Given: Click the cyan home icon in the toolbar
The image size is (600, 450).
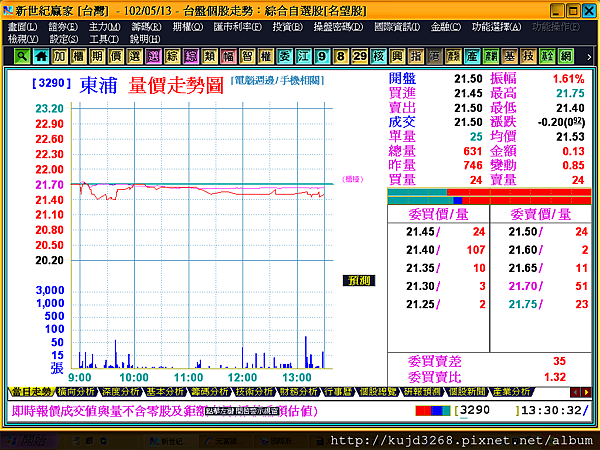Looking at the screenshot, I should coord(41,56).
